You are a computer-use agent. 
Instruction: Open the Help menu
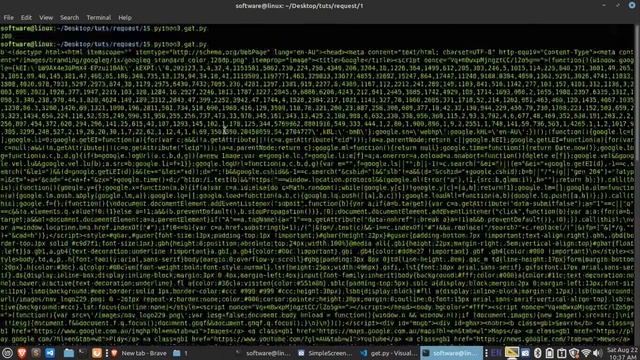pyautogui.click(x=125, y=18)
